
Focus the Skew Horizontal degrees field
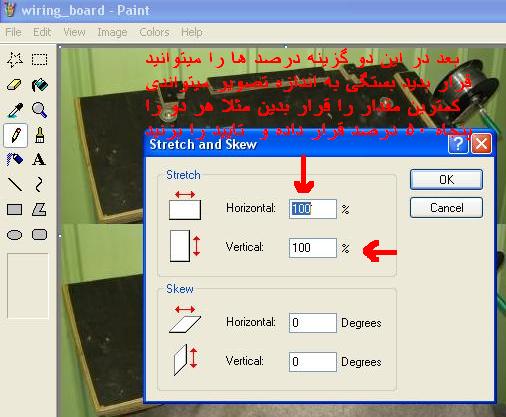point(313,323)
